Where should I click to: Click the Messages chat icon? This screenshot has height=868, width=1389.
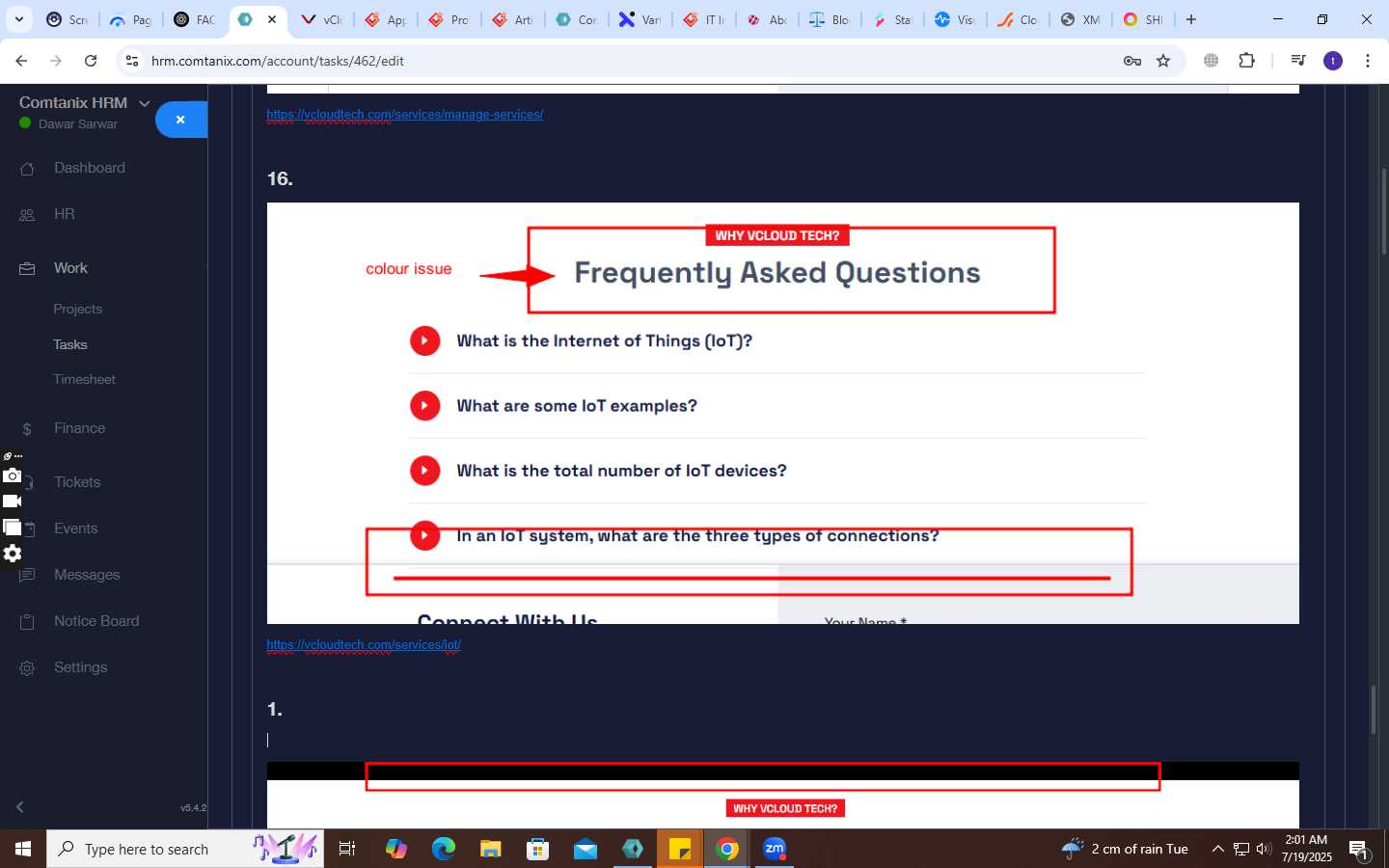(x=27, y=576)
